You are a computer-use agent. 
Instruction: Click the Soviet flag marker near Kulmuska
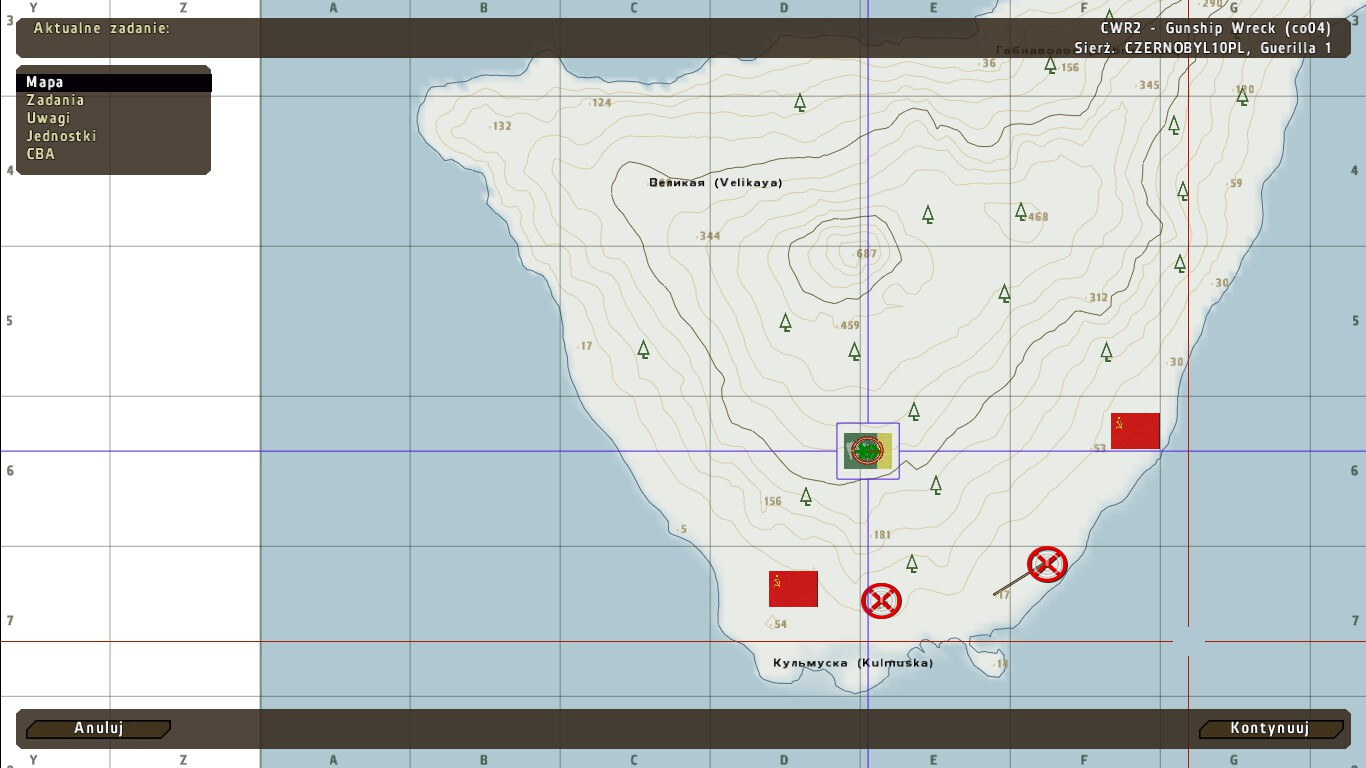(793, 589)
